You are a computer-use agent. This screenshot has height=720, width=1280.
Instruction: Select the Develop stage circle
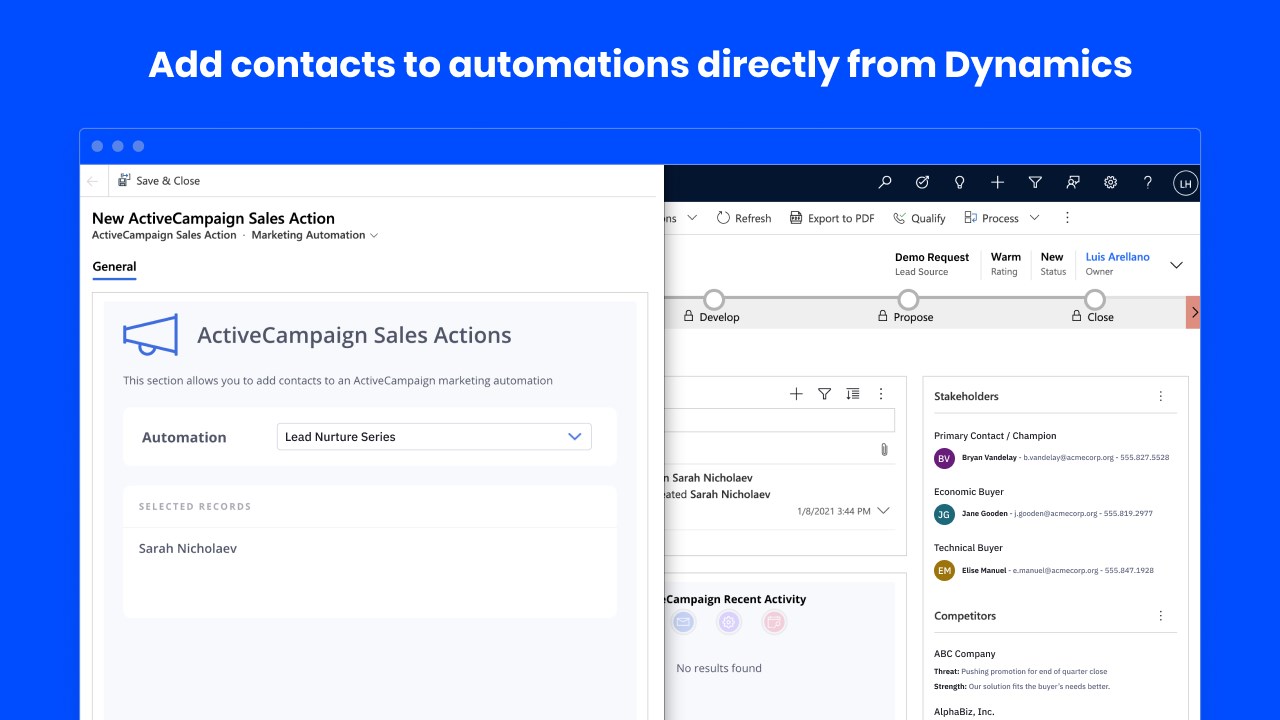713,299
